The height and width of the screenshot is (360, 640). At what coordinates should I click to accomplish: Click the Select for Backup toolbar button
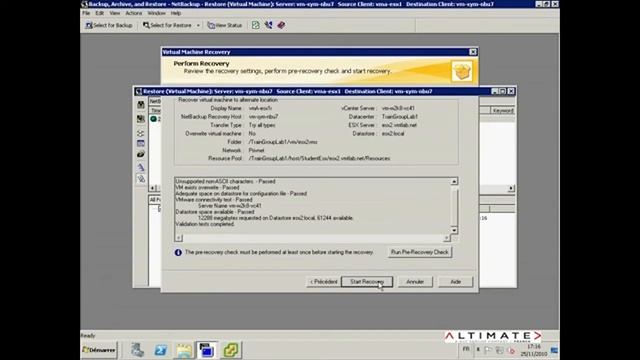point(109,25)
